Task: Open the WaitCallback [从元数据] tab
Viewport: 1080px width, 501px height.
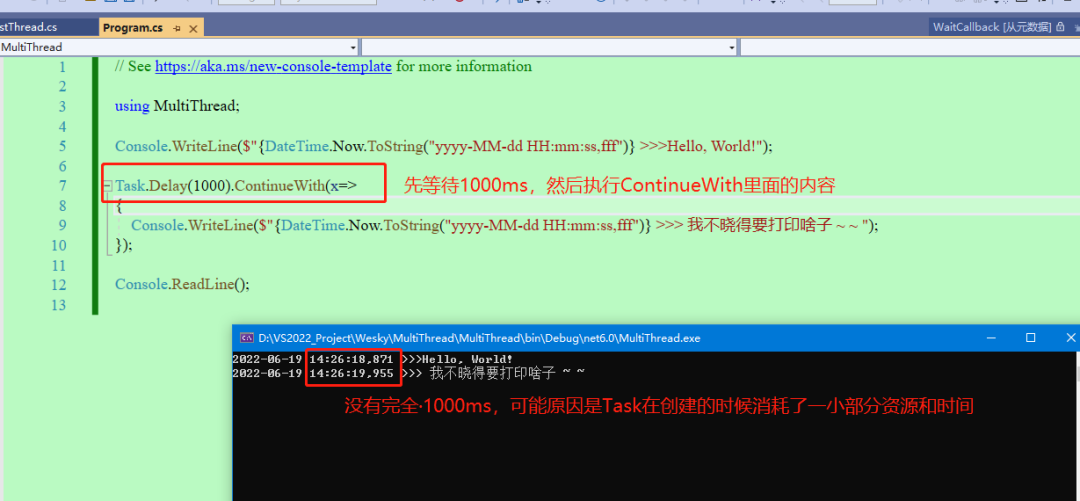Action: [991, 28]
